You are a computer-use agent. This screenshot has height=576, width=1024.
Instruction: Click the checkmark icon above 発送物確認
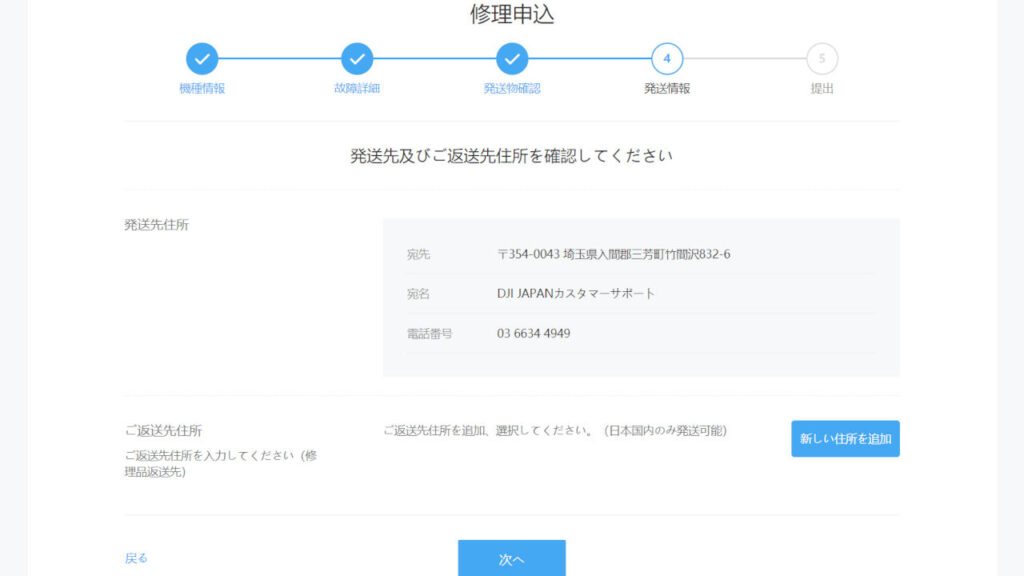tap(512, 59)
